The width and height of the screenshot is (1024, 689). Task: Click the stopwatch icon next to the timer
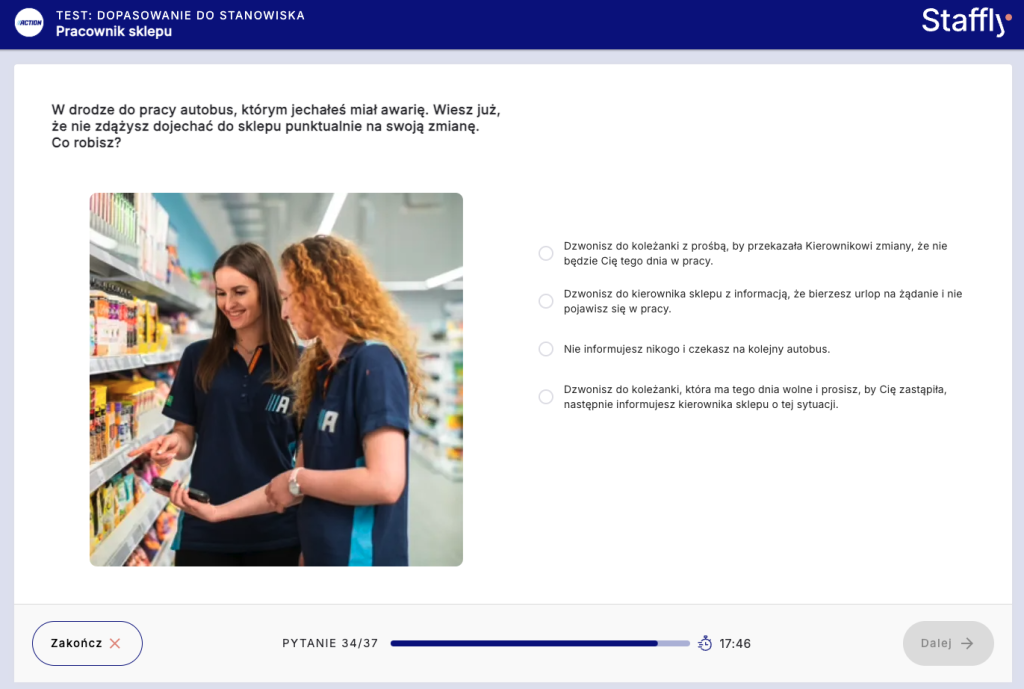[x=705, y=643]
